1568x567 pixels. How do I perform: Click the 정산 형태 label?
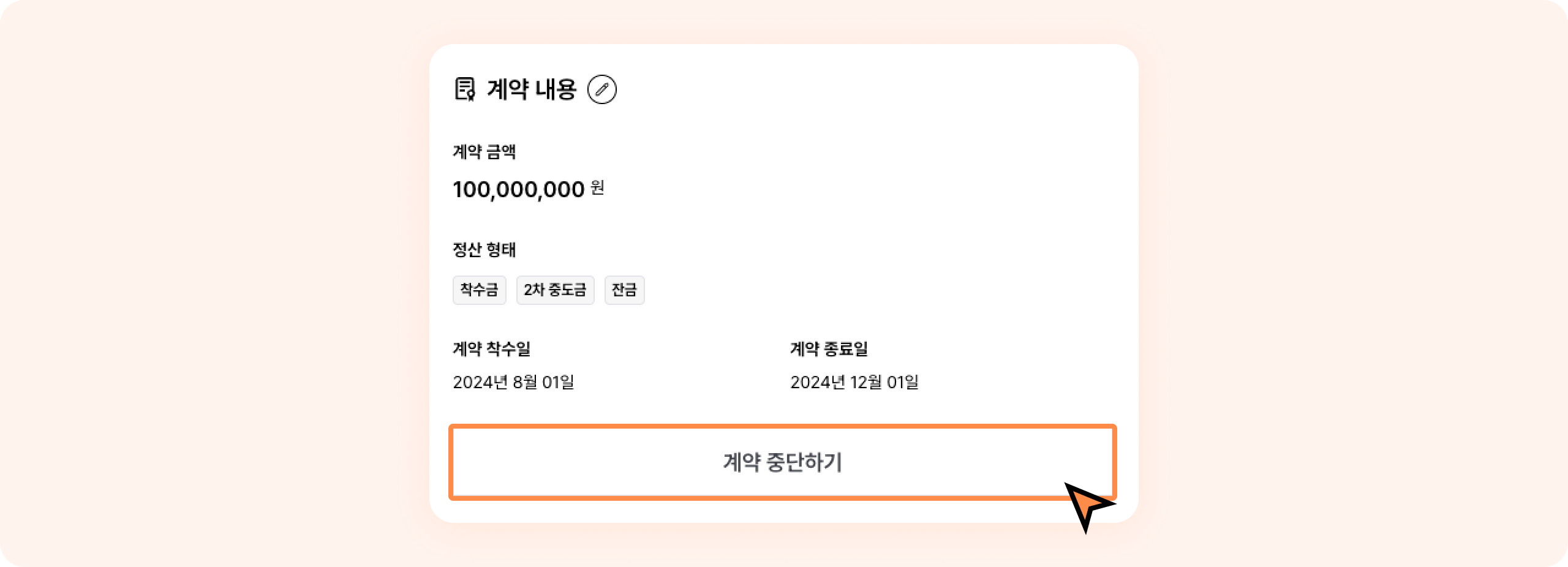484,249
